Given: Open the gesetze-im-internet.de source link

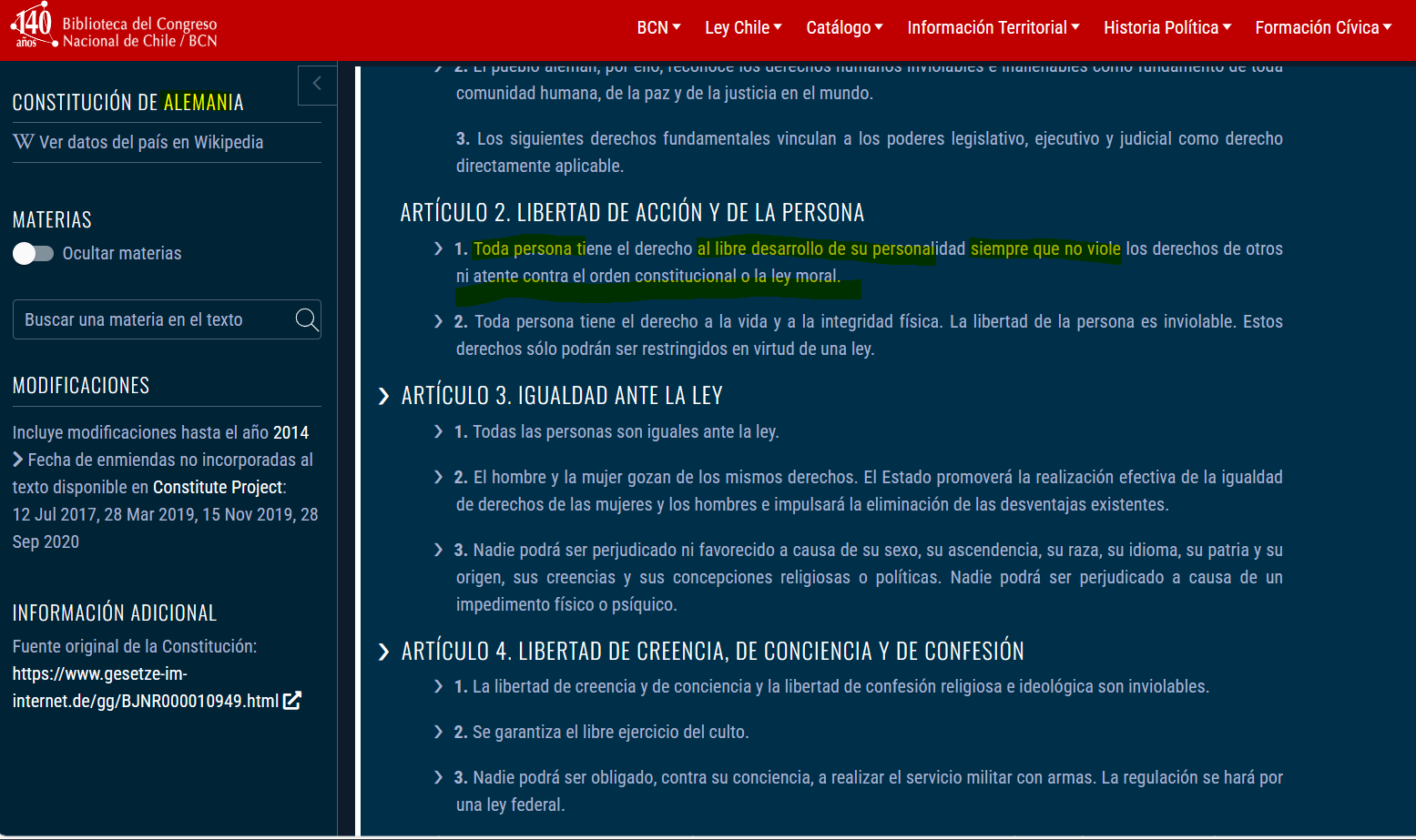Looking at the screenshot, I should pyautogui.click(x=146, y=687).
